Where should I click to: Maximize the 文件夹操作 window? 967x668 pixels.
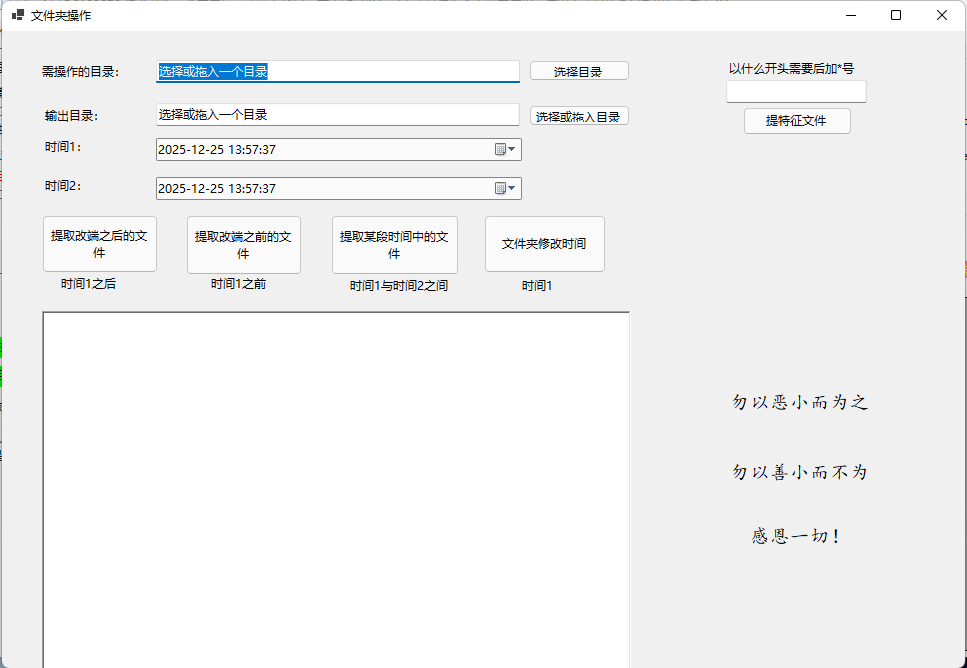896,15
